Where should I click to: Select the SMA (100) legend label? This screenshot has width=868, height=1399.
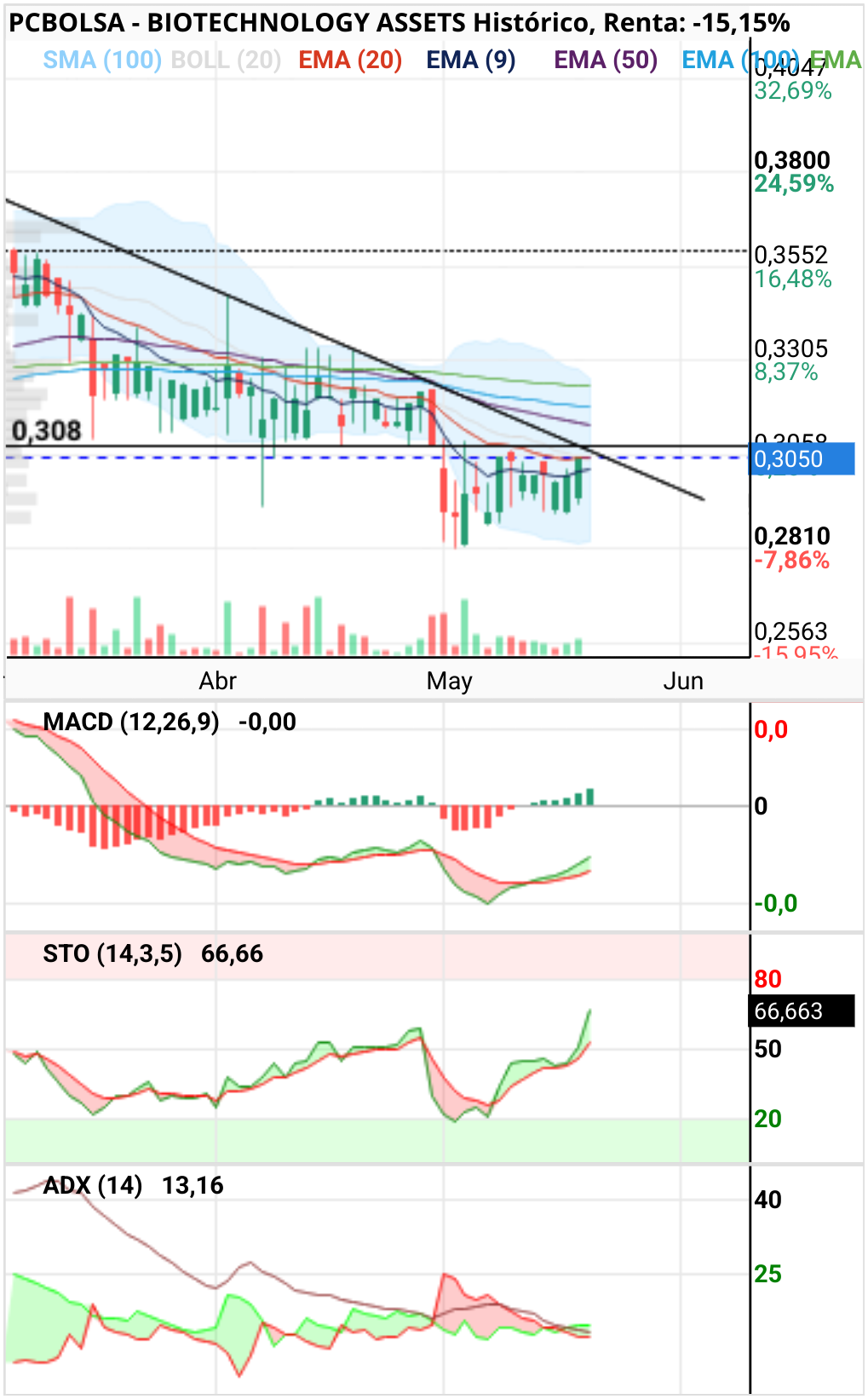102,60
